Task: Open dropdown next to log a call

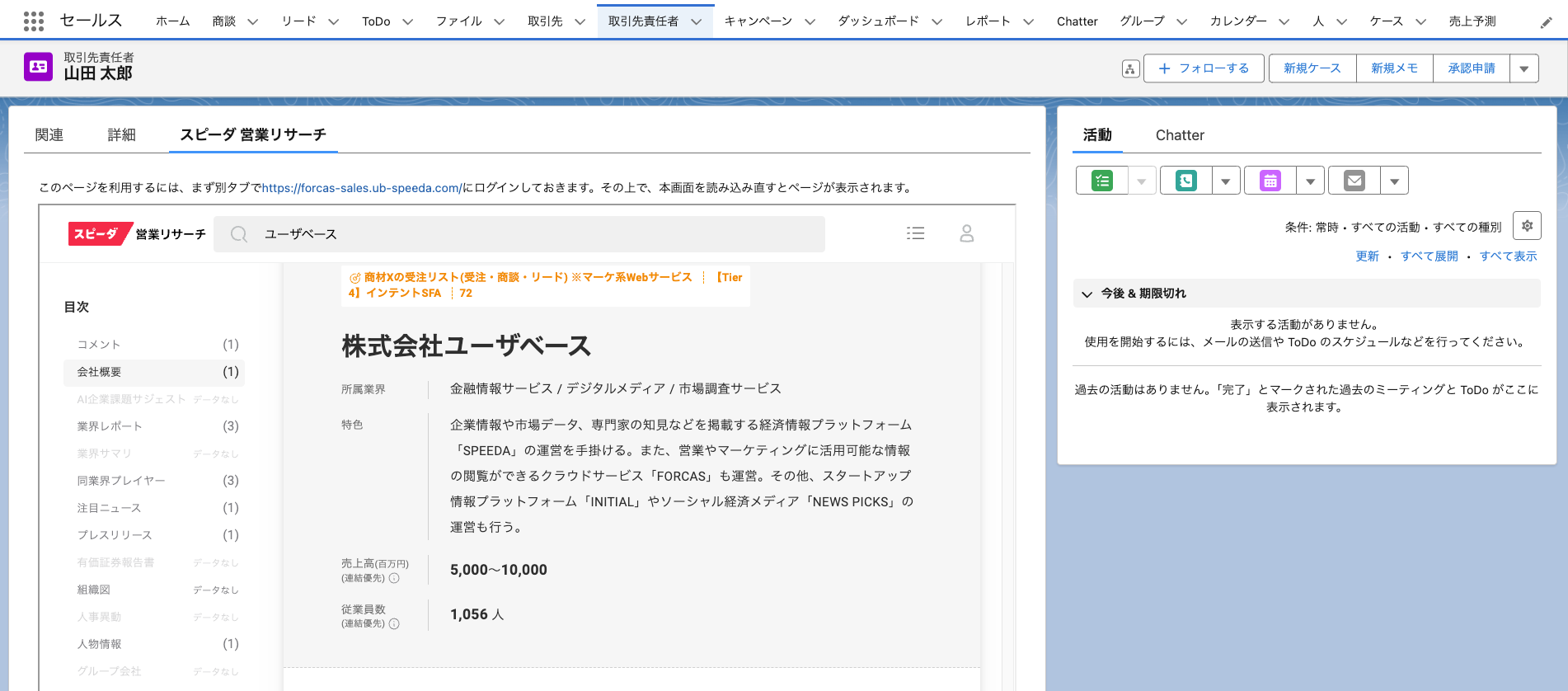Action: 1226,181
